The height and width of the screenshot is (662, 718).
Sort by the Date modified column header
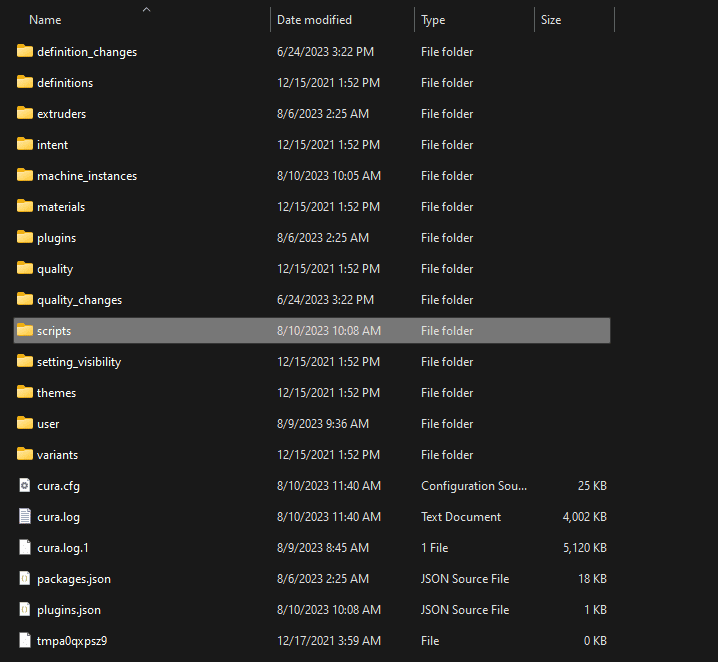point(314,20)
